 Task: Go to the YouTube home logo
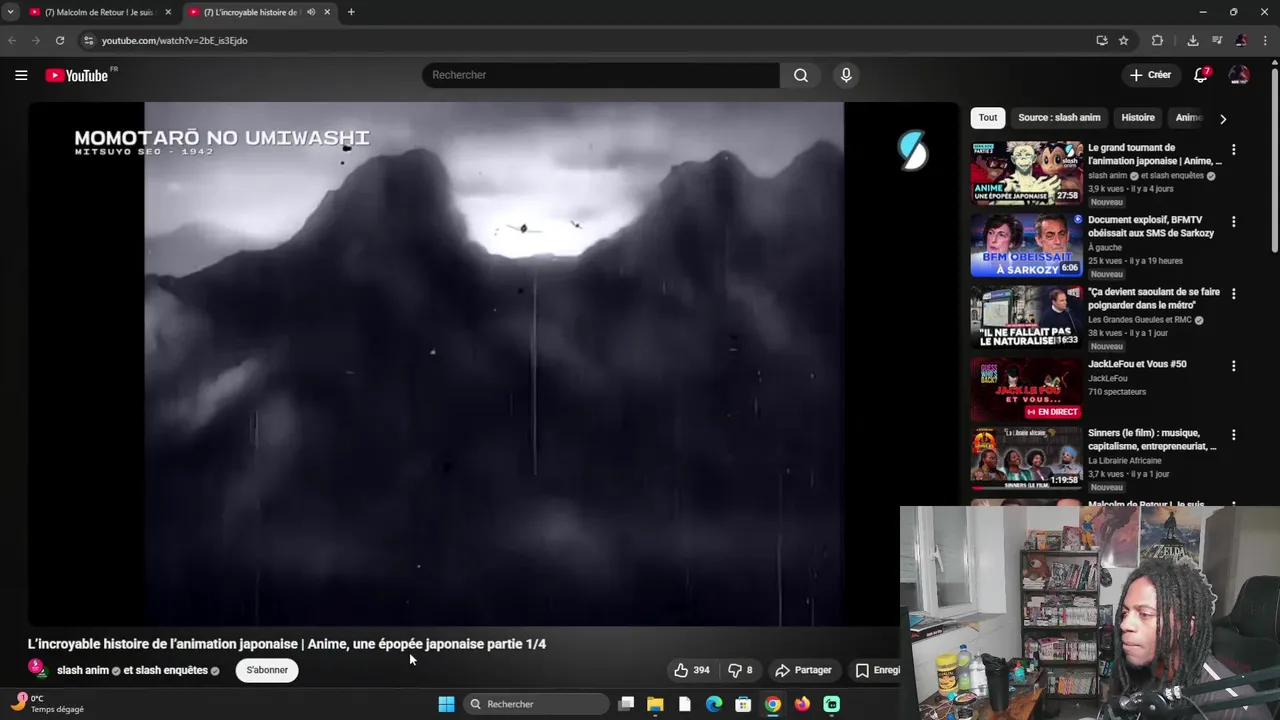point(77,75)
